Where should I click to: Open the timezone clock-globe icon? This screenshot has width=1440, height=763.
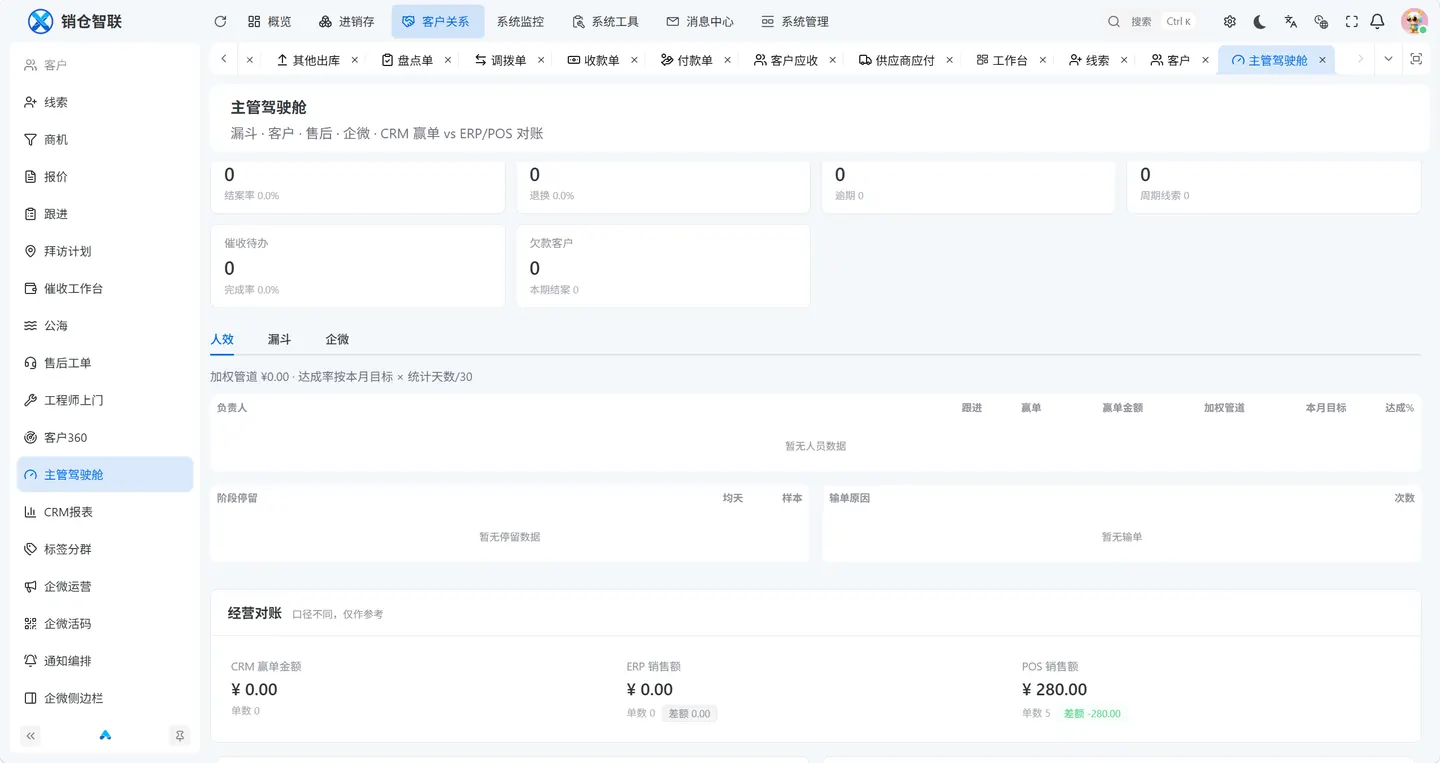1321,21
